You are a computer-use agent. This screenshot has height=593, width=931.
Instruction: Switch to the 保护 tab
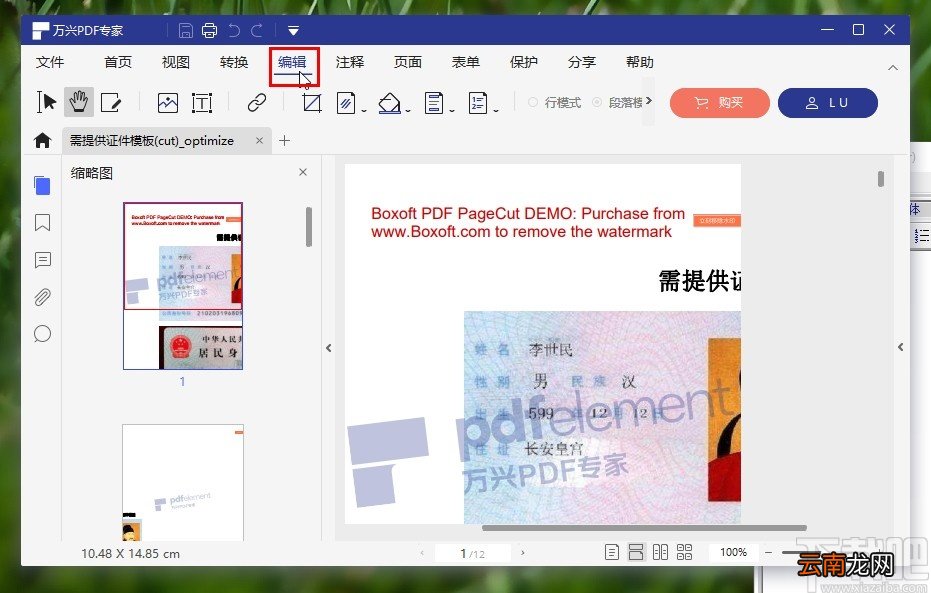(x=524, y=62)
